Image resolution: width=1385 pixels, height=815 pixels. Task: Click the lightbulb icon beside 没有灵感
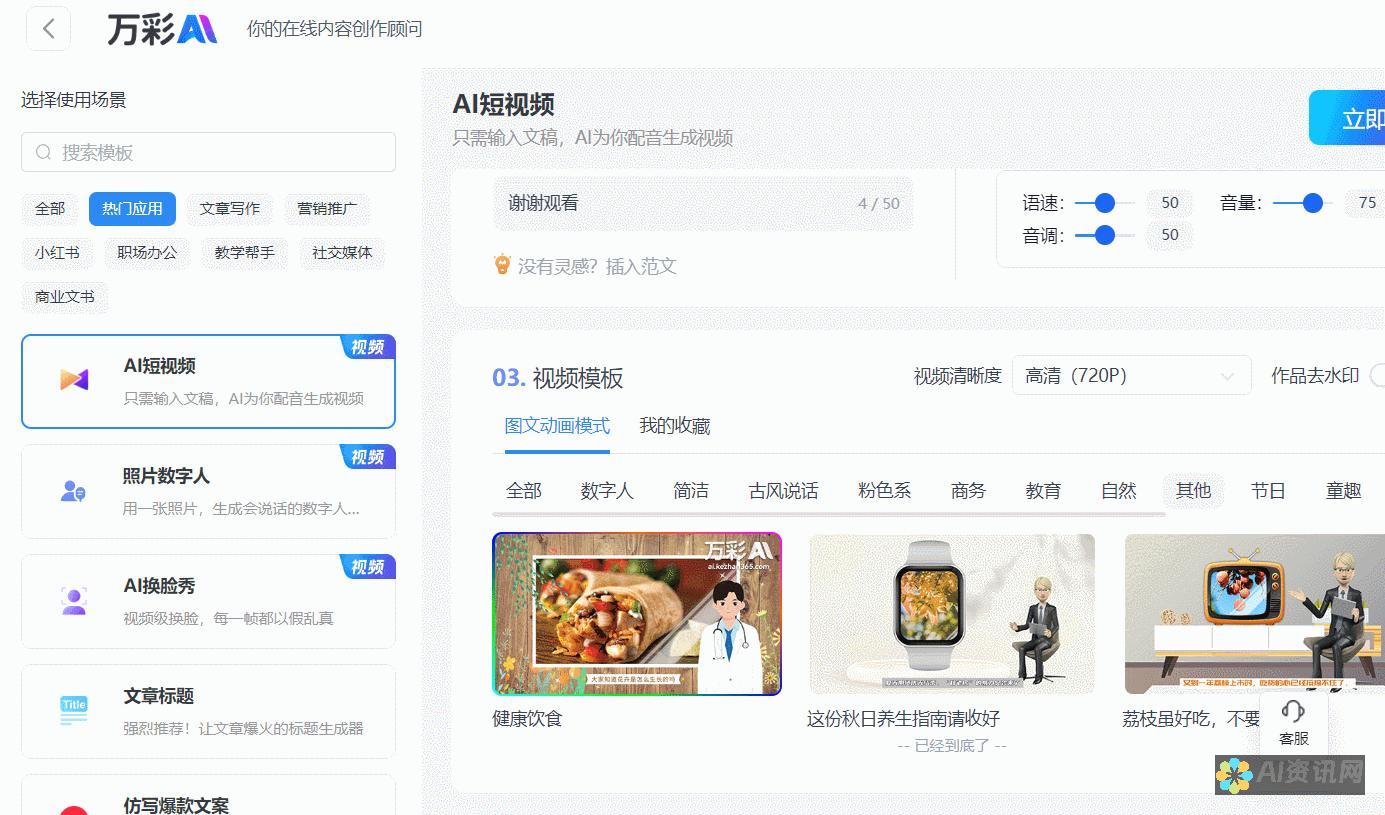(x=502, y=265)
